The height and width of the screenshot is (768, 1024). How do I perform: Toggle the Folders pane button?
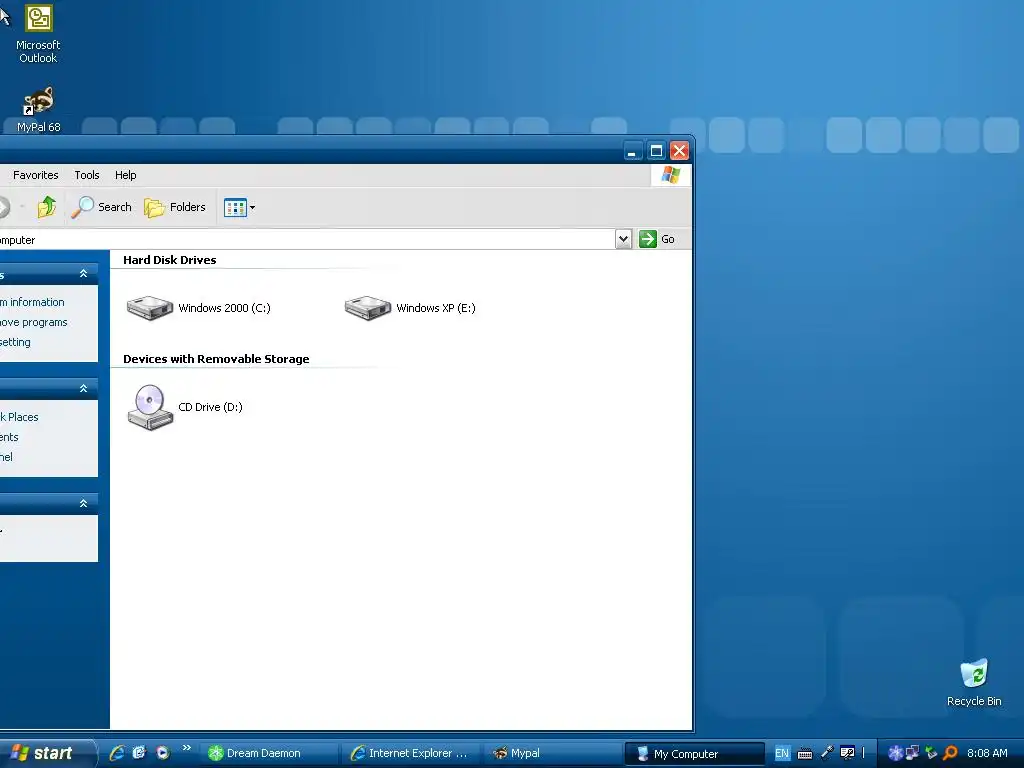click(x=175, y=207)
